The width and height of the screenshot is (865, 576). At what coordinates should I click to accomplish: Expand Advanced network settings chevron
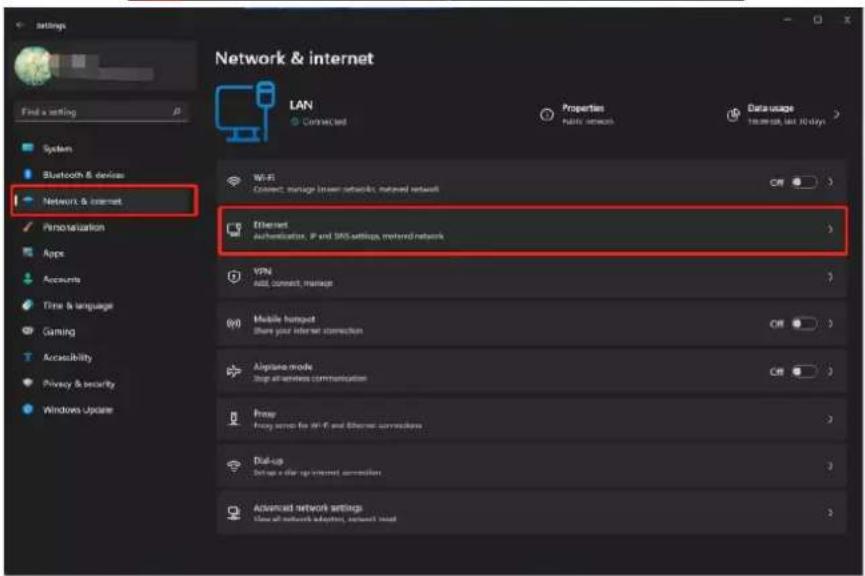pyautogui.click(x=830, y=513)
